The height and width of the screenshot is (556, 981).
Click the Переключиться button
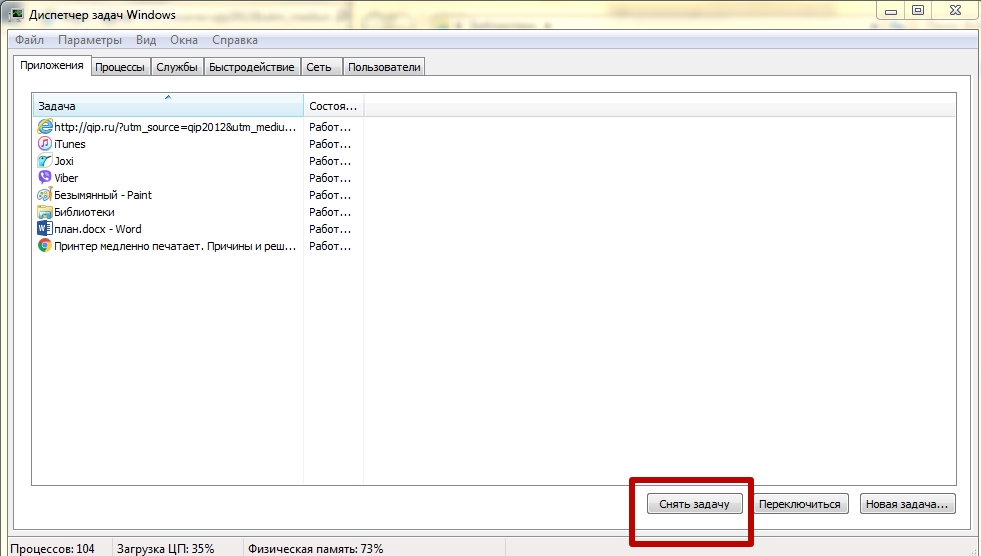(x=800, y=504)
